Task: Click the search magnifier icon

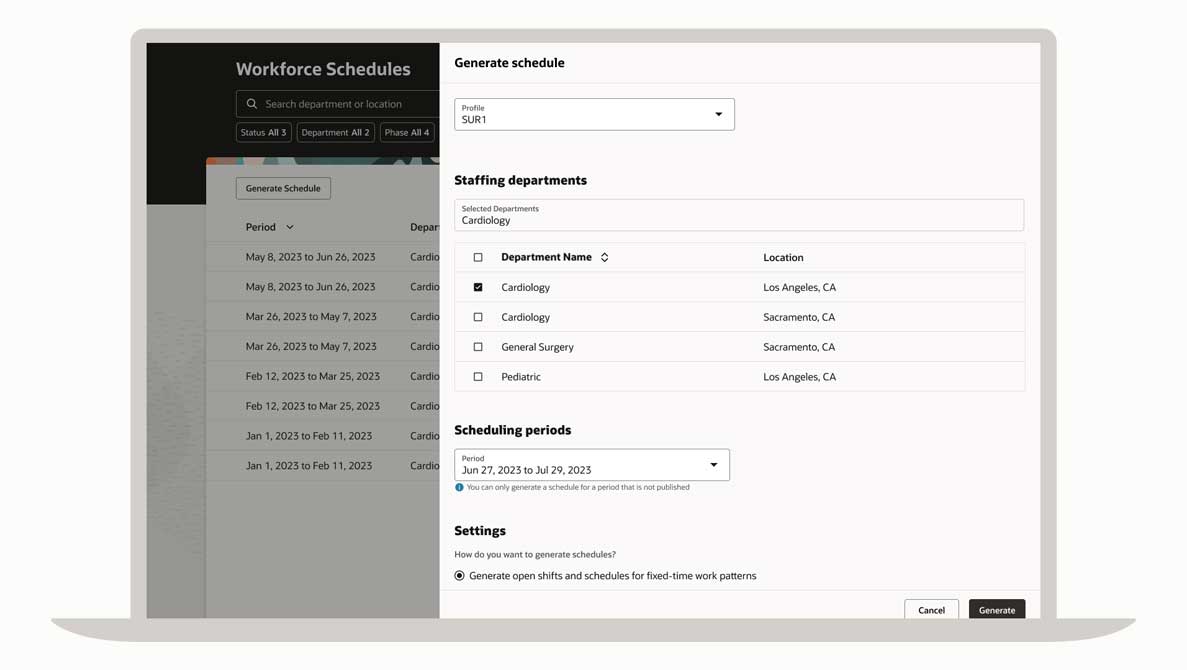Action: pos(252,104)
